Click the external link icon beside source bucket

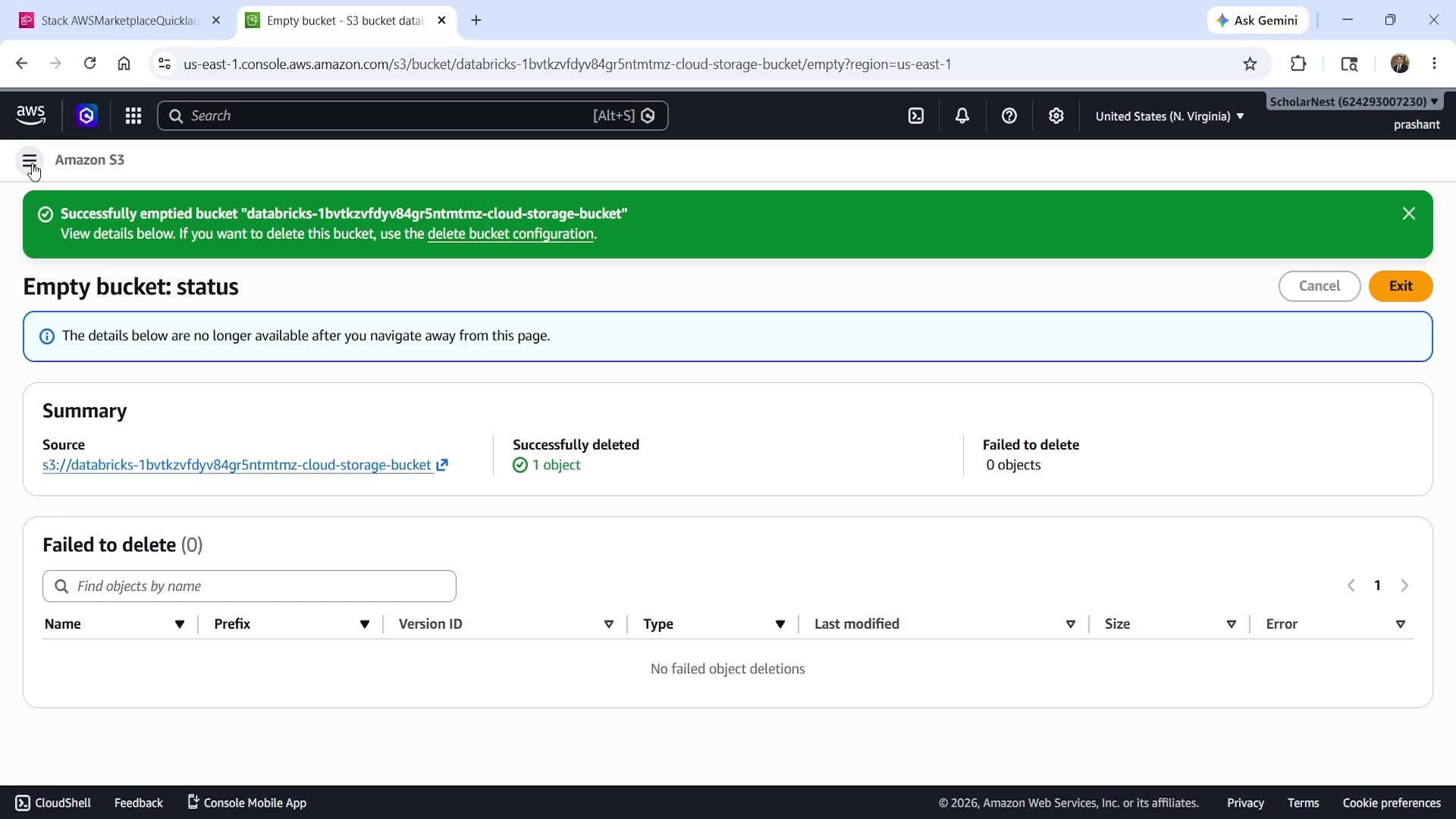point(443,465)
